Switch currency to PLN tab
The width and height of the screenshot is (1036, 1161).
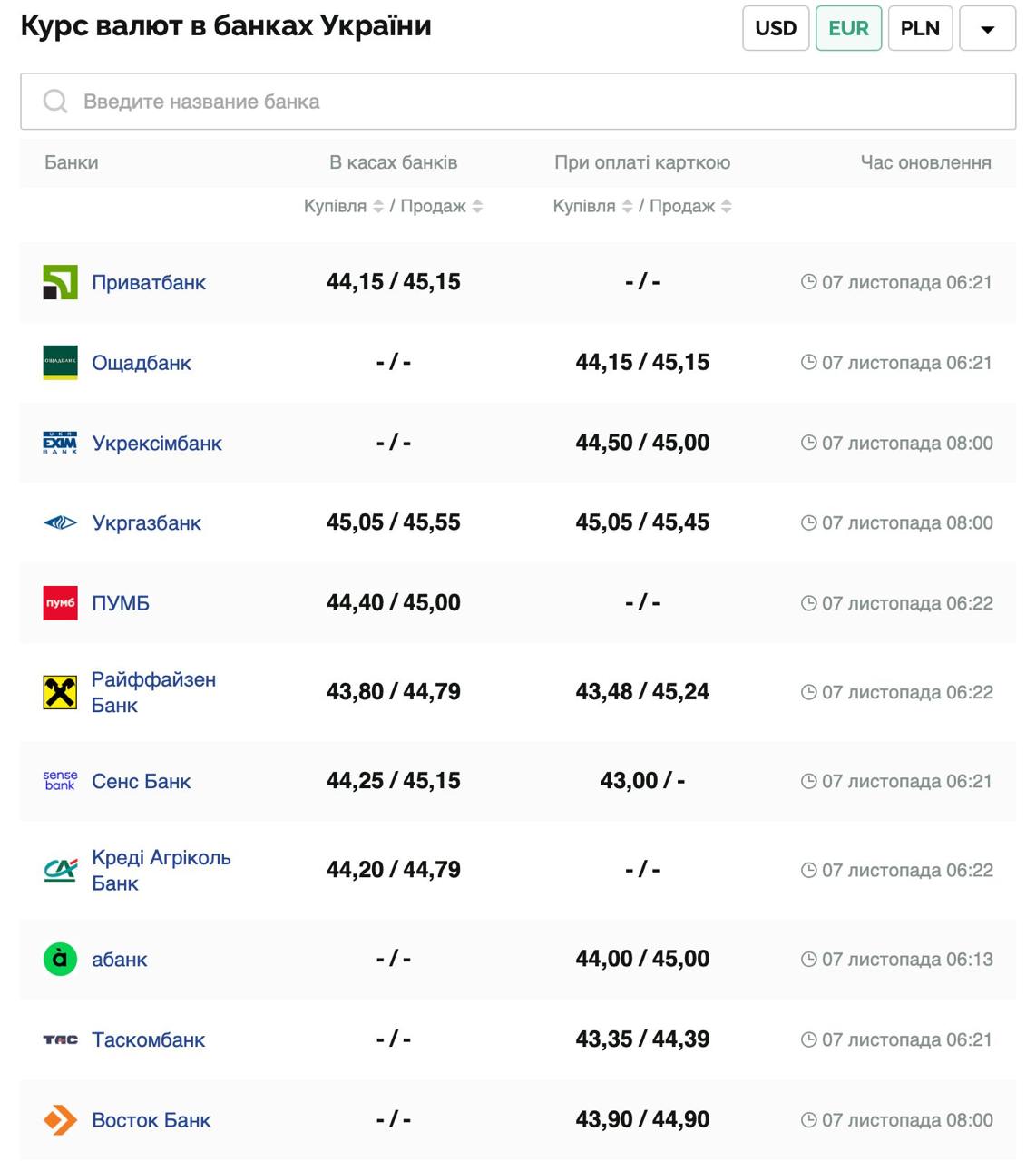[920, 28]
